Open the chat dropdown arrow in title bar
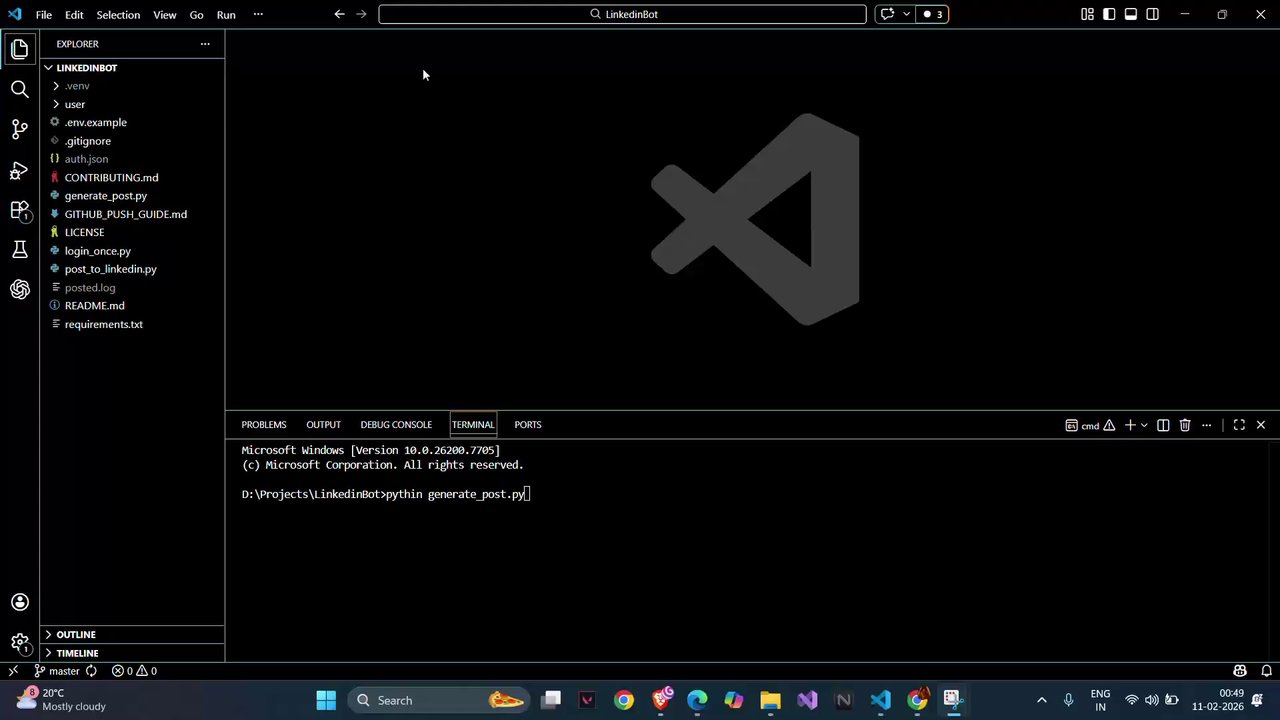Image resolution: width=1280 pixels, height=720 pixels. 906,14
